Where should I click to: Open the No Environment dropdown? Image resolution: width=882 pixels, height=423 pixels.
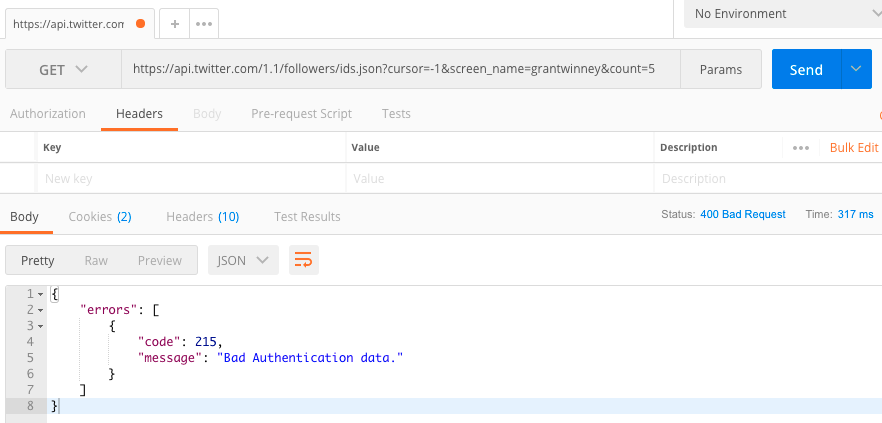coord(783,14)
